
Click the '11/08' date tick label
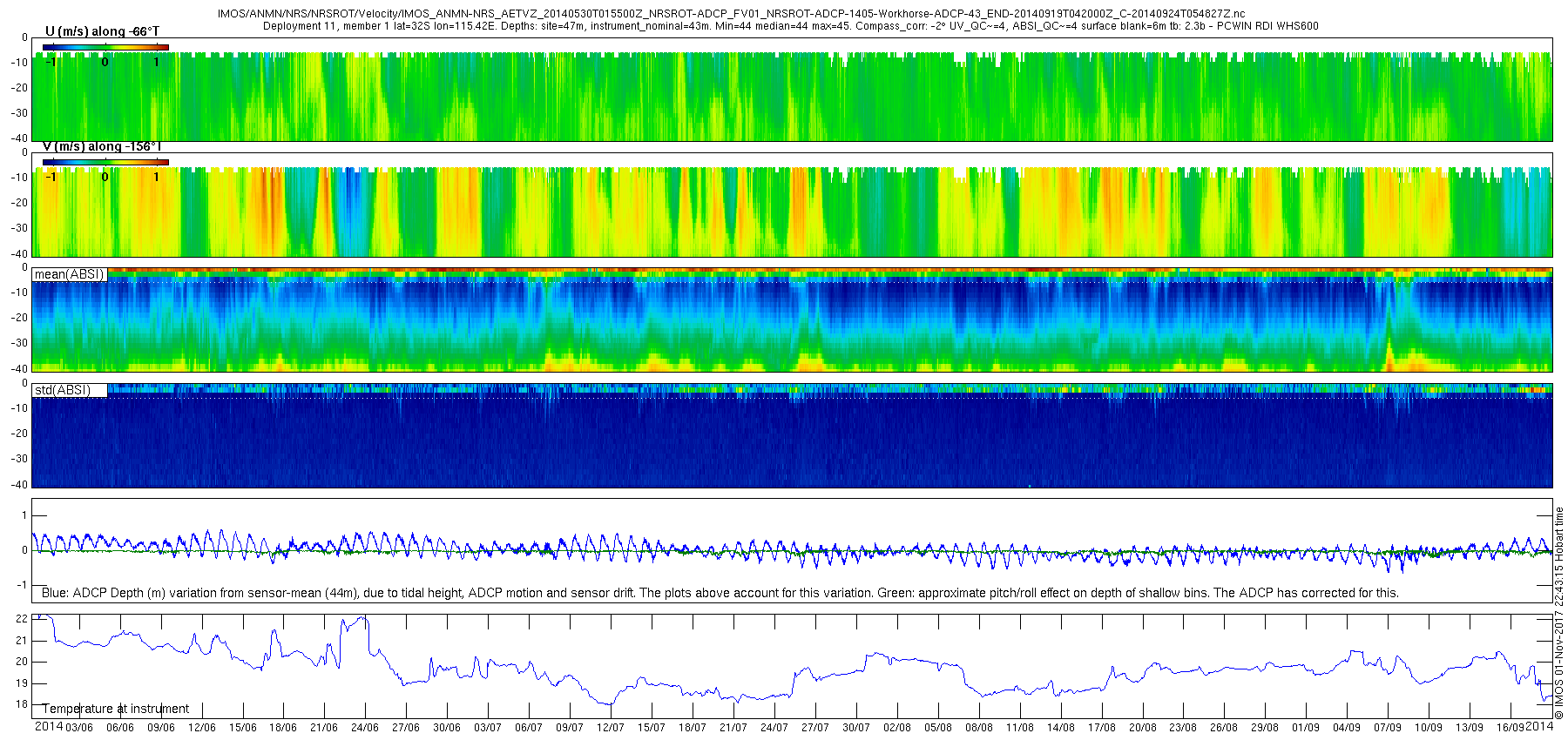(1020, 728)
